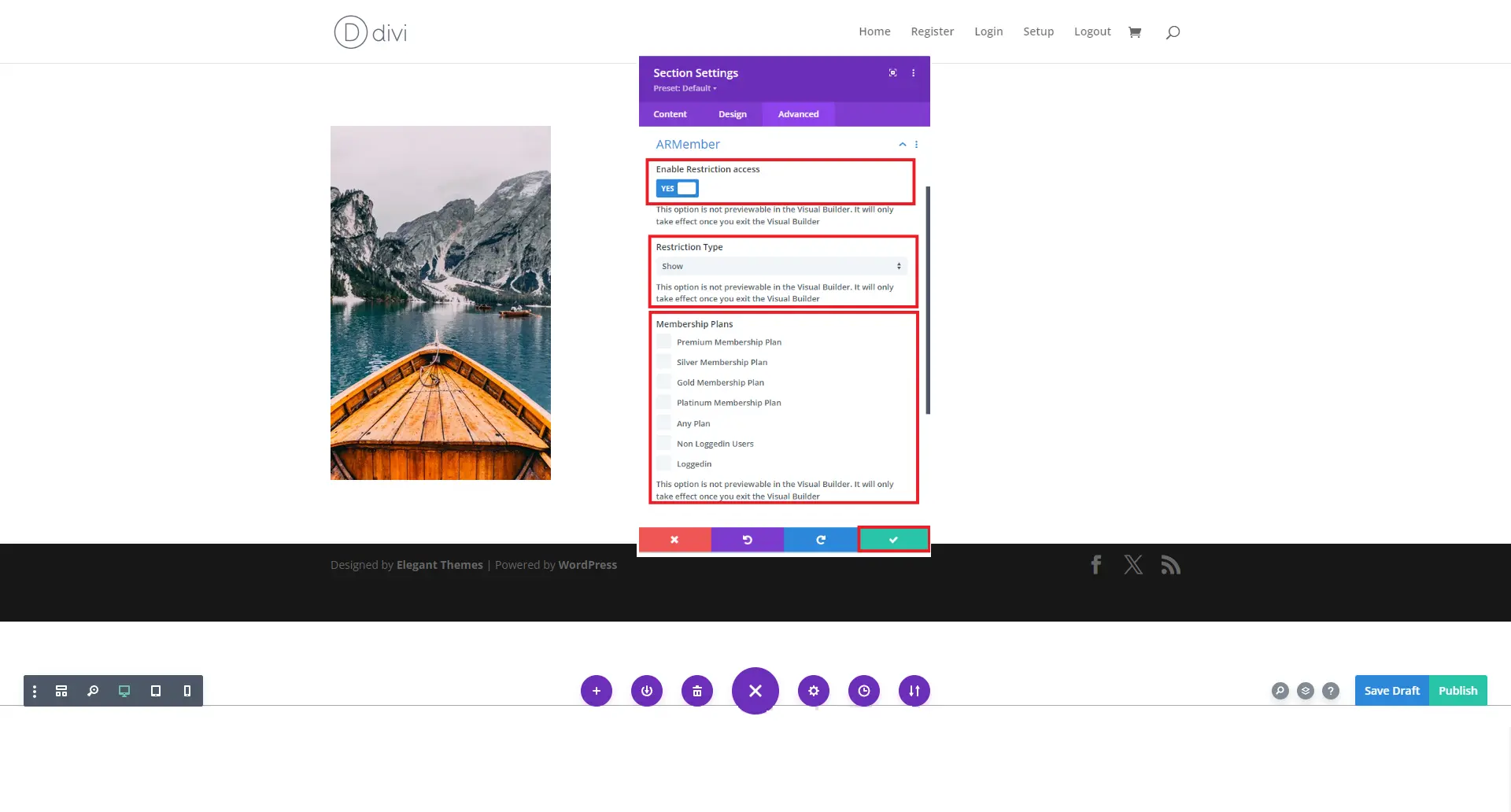Open the RSS feed footer icon
The image size is (1511, 812).
pos(1171,565)
